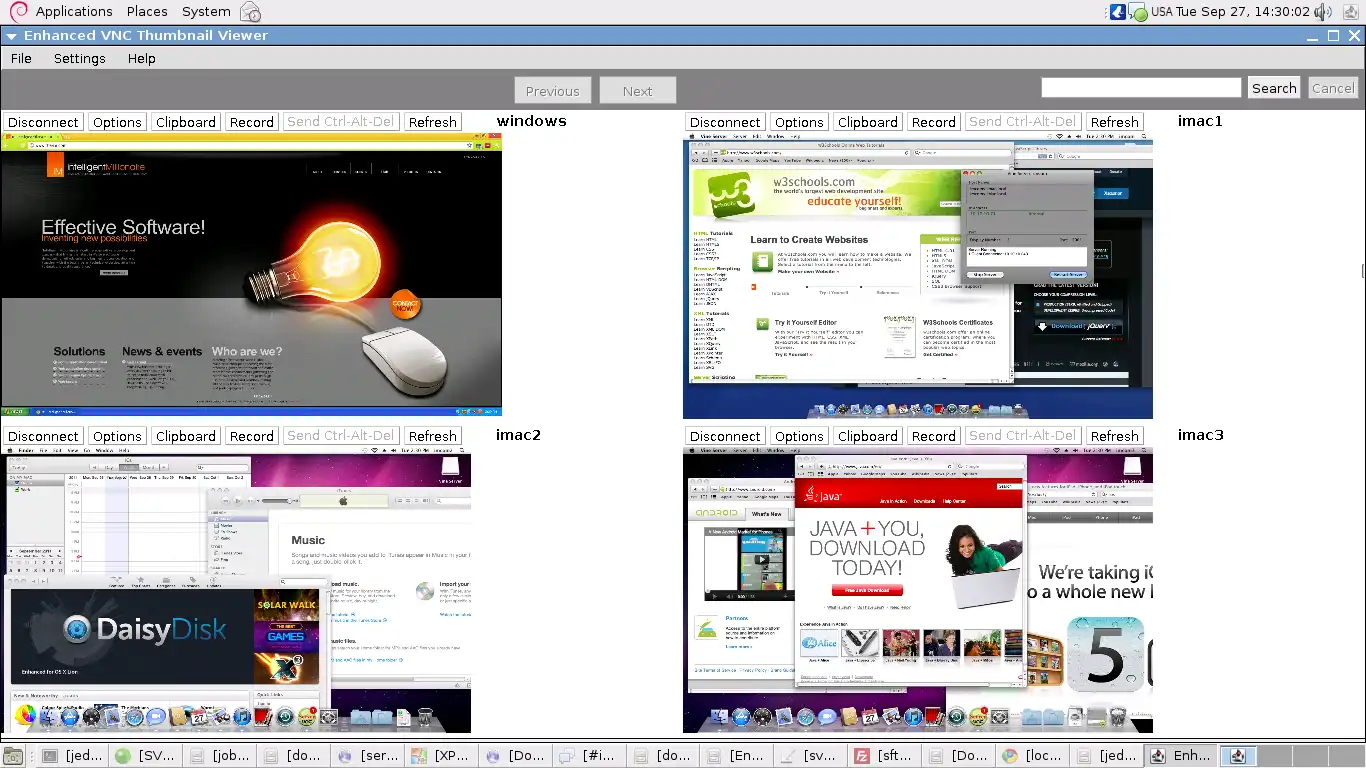Launch the mail icon in the top panel
Screen dimensions: 1366x768
[251, 12]
